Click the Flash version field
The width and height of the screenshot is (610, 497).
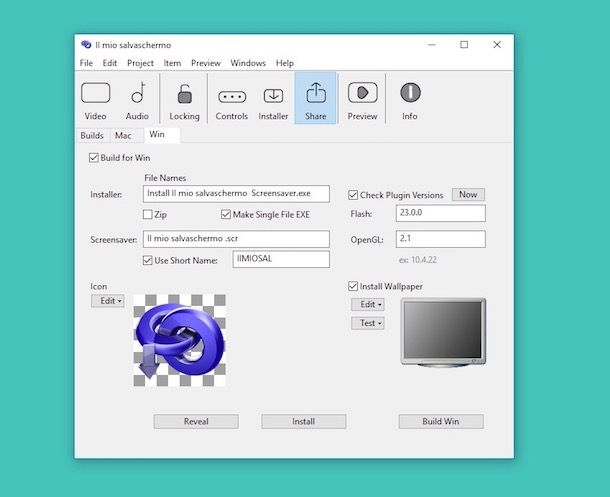tap(440, 213)
